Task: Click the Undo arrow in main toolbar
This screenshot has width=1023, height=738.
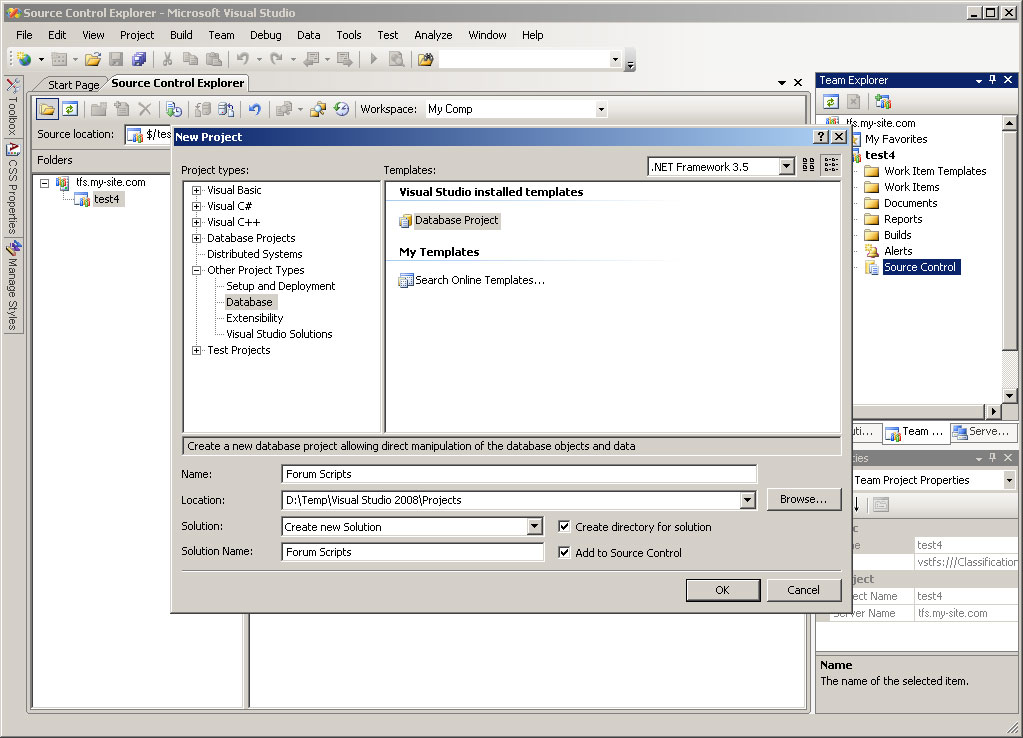Action: coord(243,59)
